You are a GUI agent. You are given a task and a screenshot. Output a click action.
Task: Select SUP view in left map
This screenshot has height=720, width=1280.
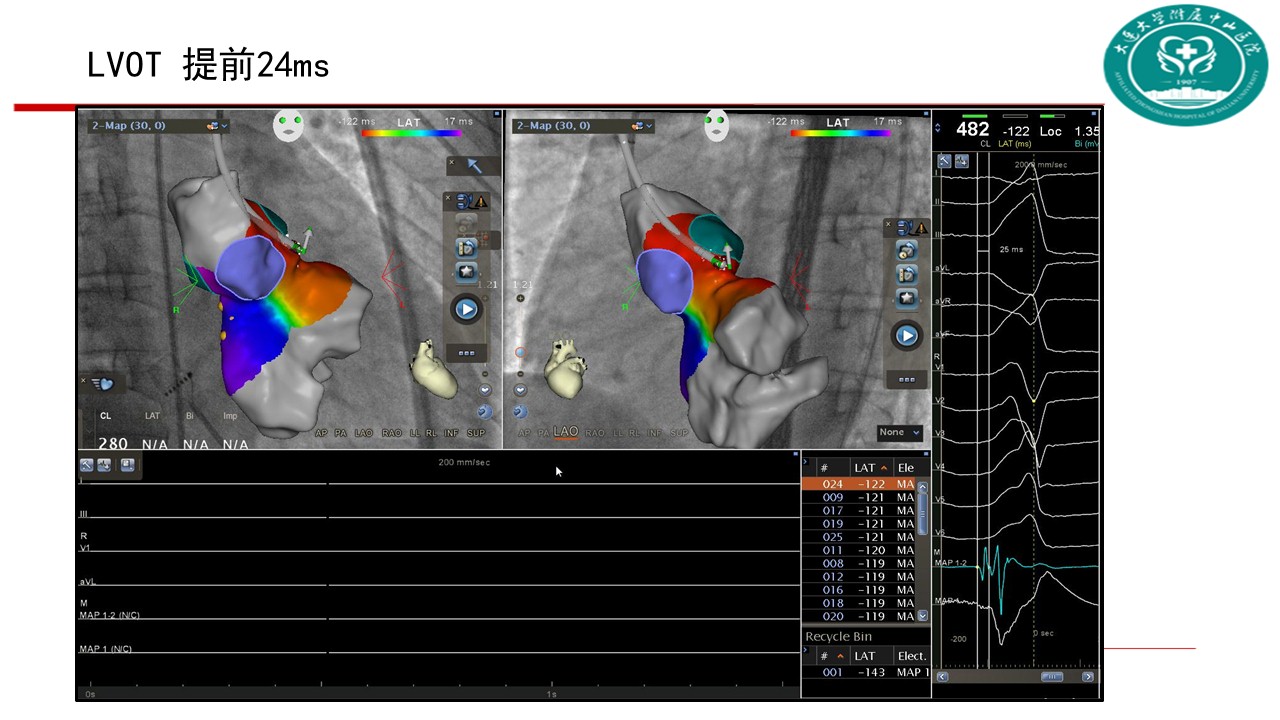click(x=477, y=433)
